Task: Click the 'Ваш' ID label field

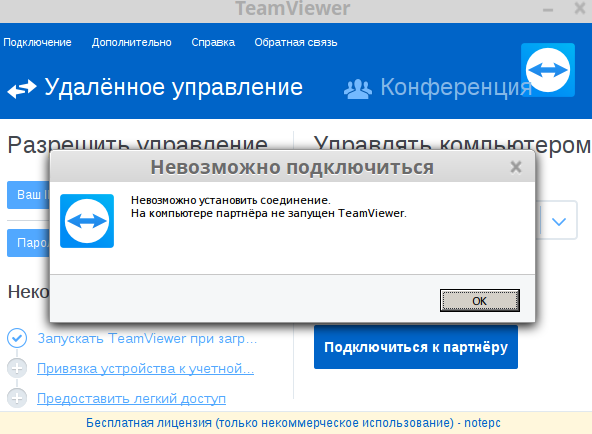Action: tap(29, 195)
